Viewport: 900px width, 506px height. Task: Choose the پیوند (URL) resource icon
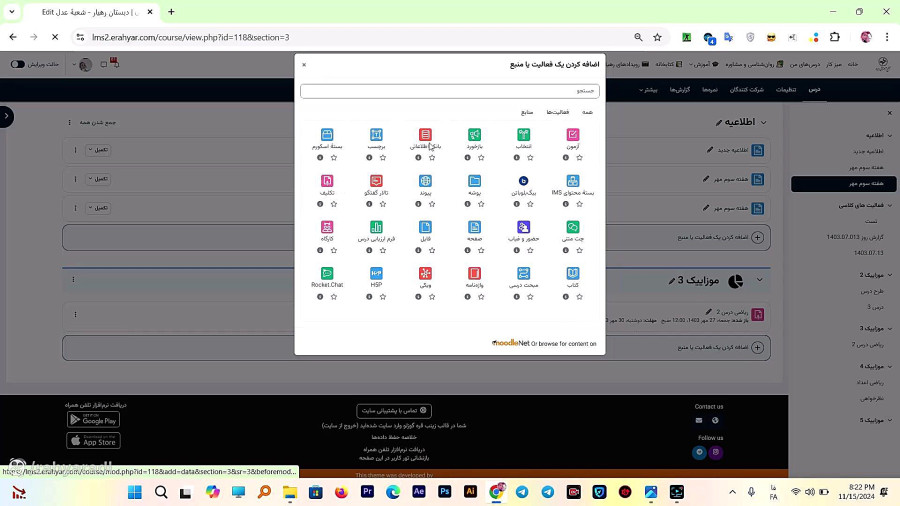coord(425,181)
